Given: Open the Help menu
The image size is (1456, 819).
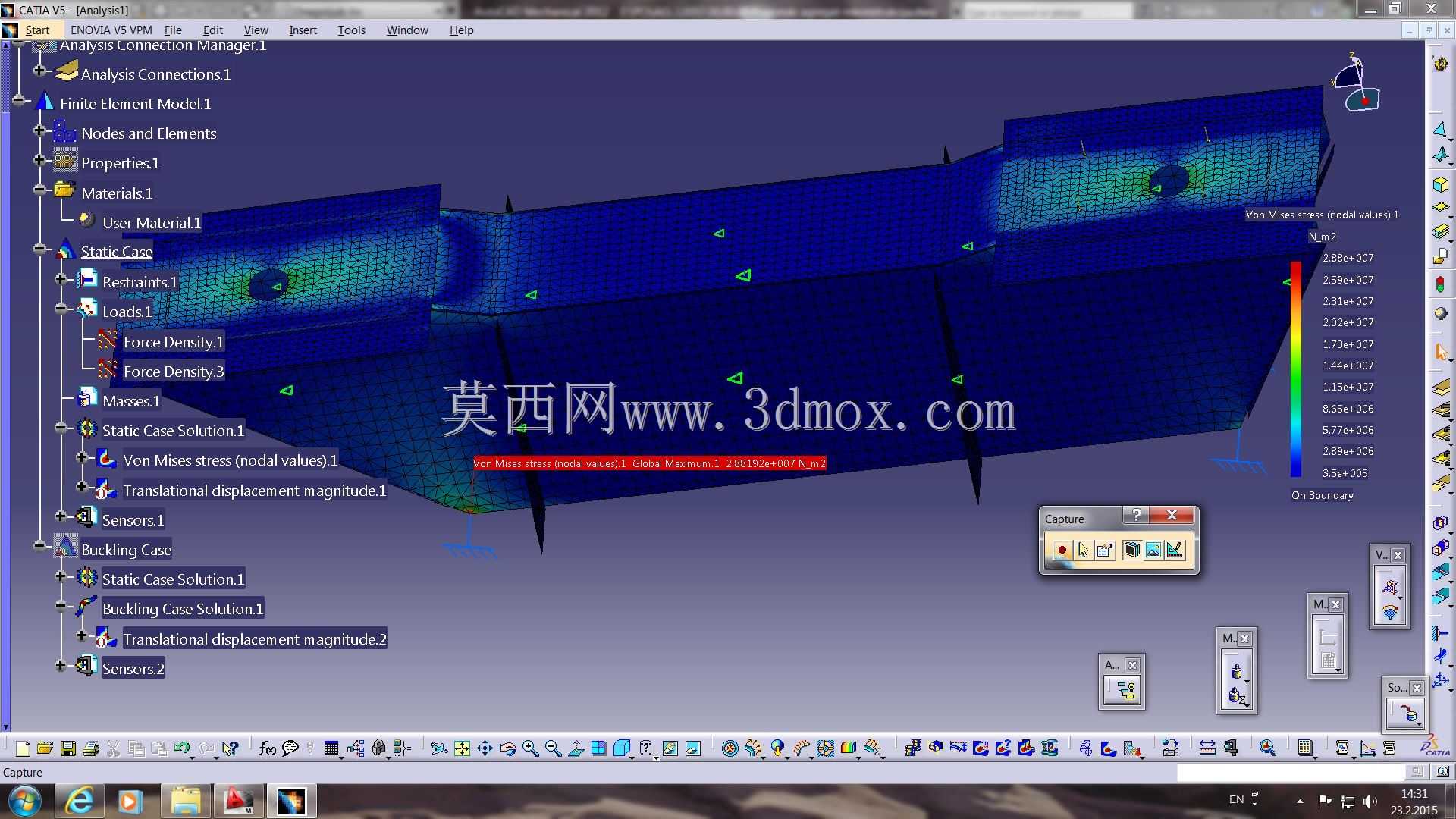Looking at the screenshot, I should (x=461, y=30).
